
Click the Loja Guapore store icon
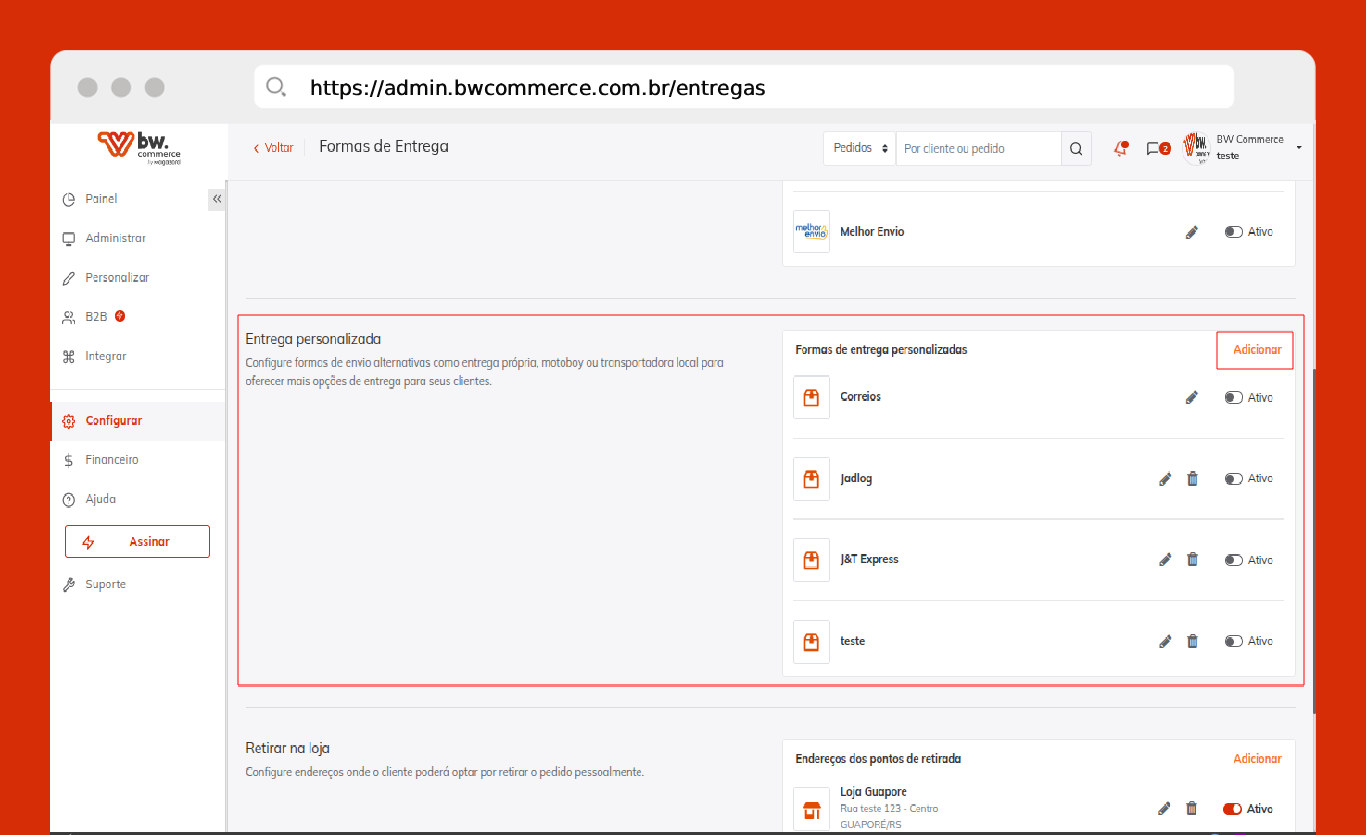[811, 808]
